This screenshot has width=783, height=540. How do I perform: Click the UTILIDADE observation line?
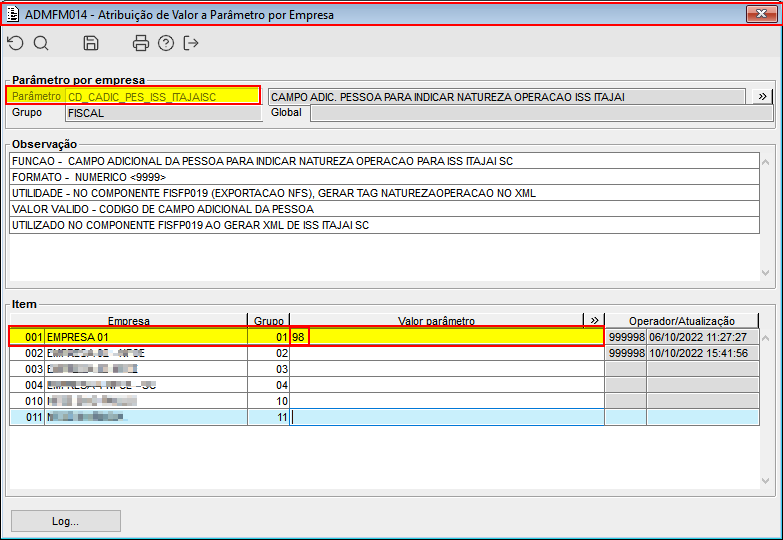pos(385,193)
